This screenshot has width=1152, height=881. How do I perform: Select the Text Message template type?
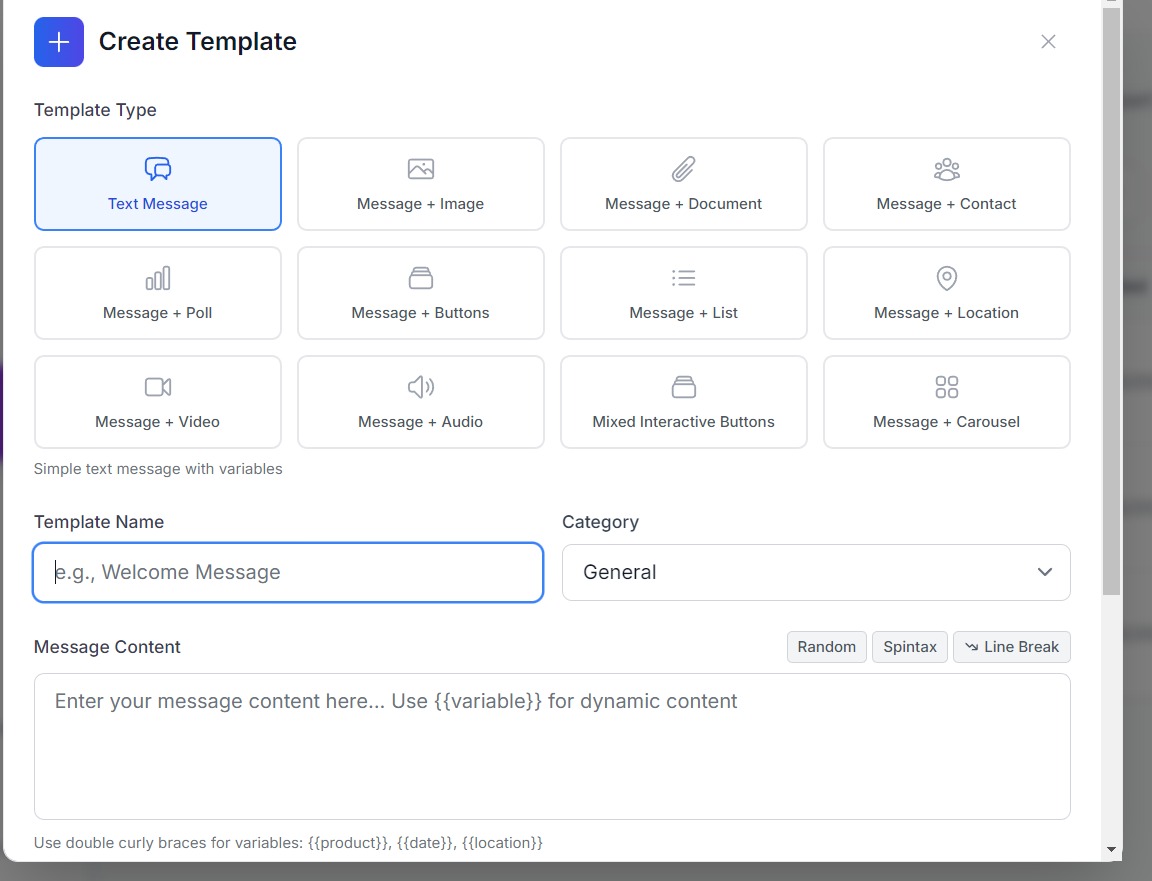[157, 184]
